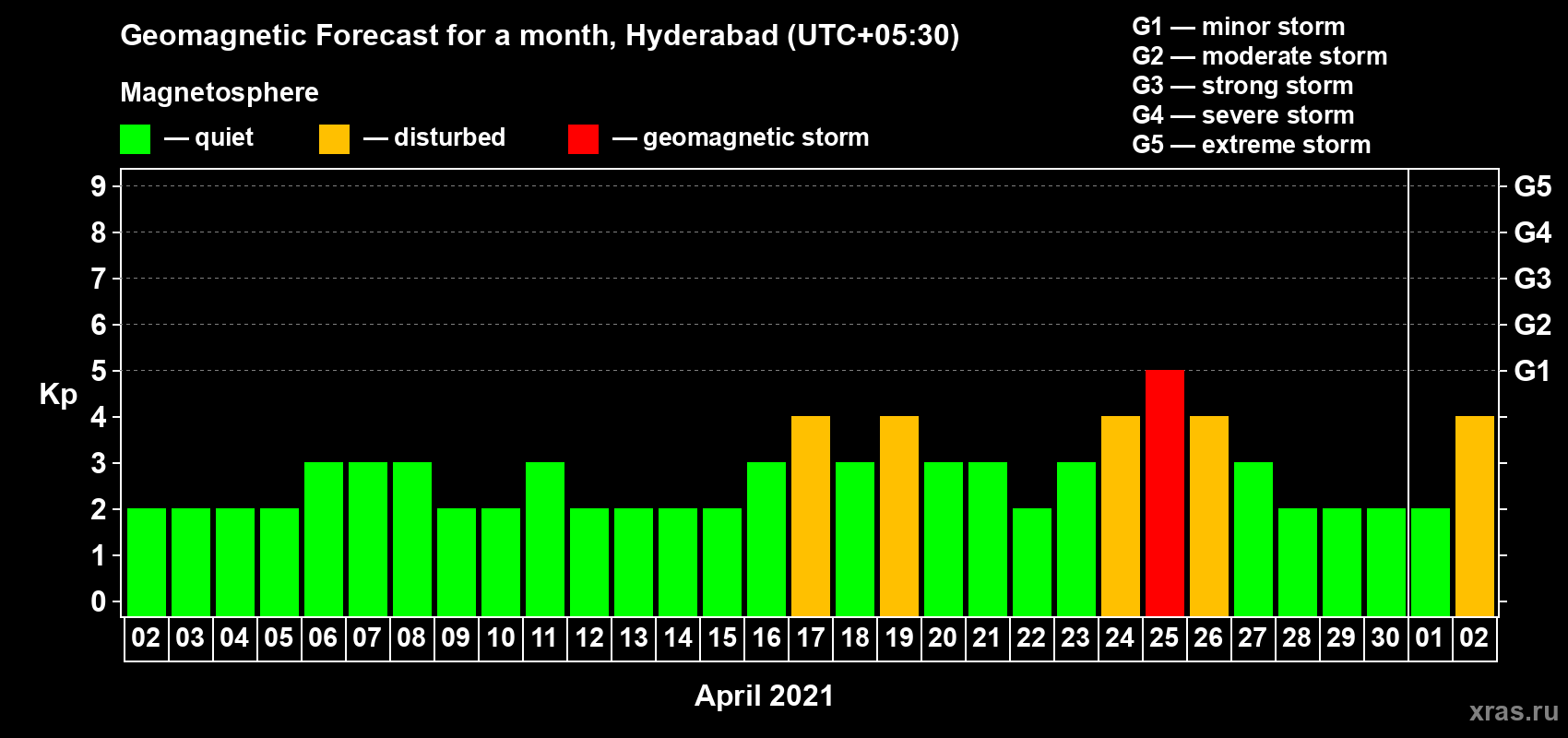This screenshot has height=738, width=1568.
Task: Click the right-axis 'G1' label
Action: coord(1533,371)
